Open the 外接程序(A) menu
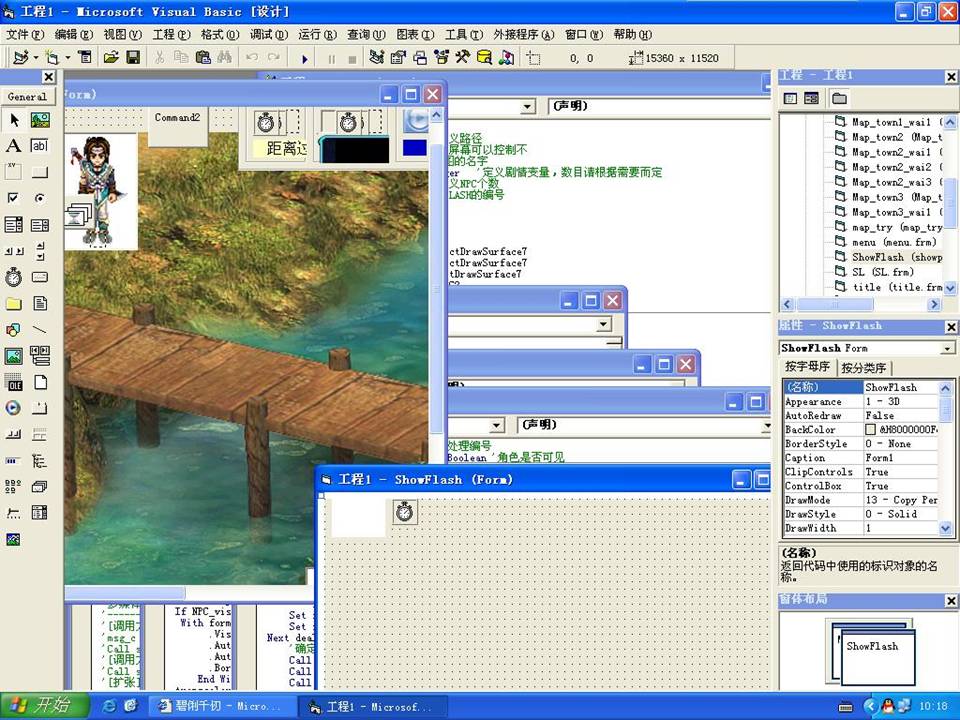Viewport: 960px width, 720px height. [523, 34]
